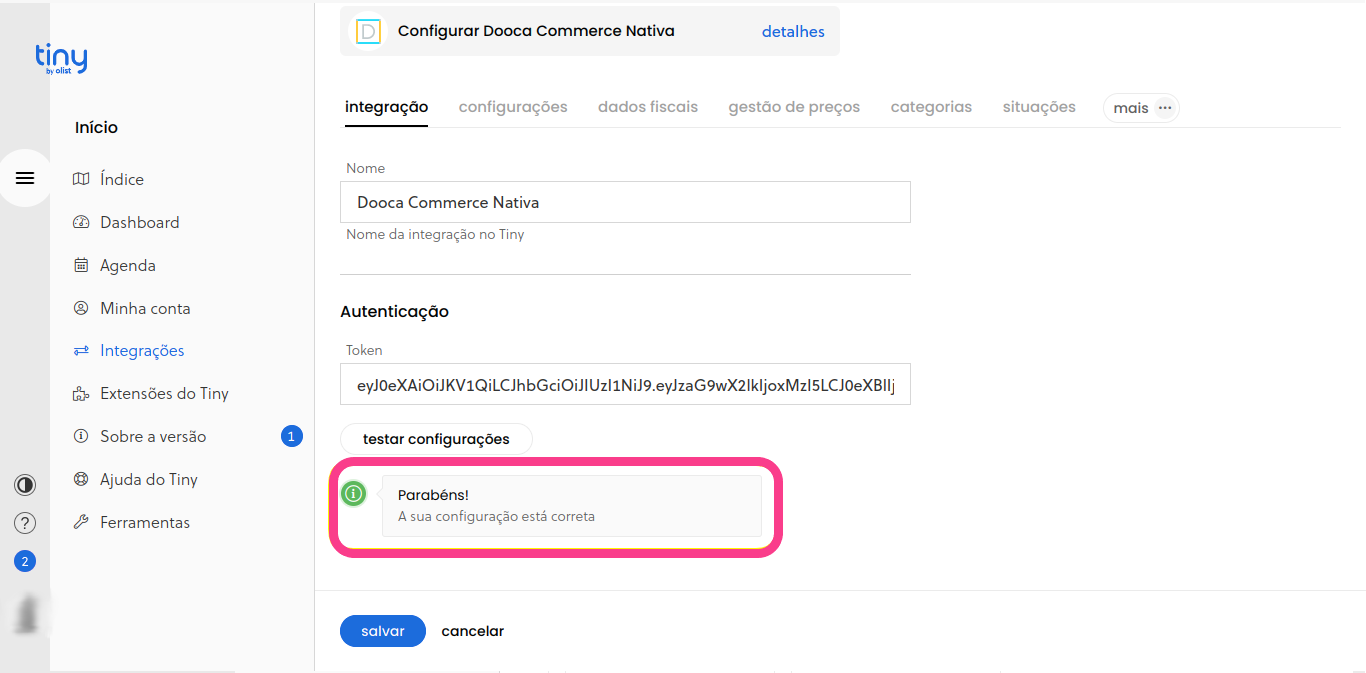This screenshot has height=673, width=1366.
Task: Open the gestão de preços tab
Action: tap(794, 107)
